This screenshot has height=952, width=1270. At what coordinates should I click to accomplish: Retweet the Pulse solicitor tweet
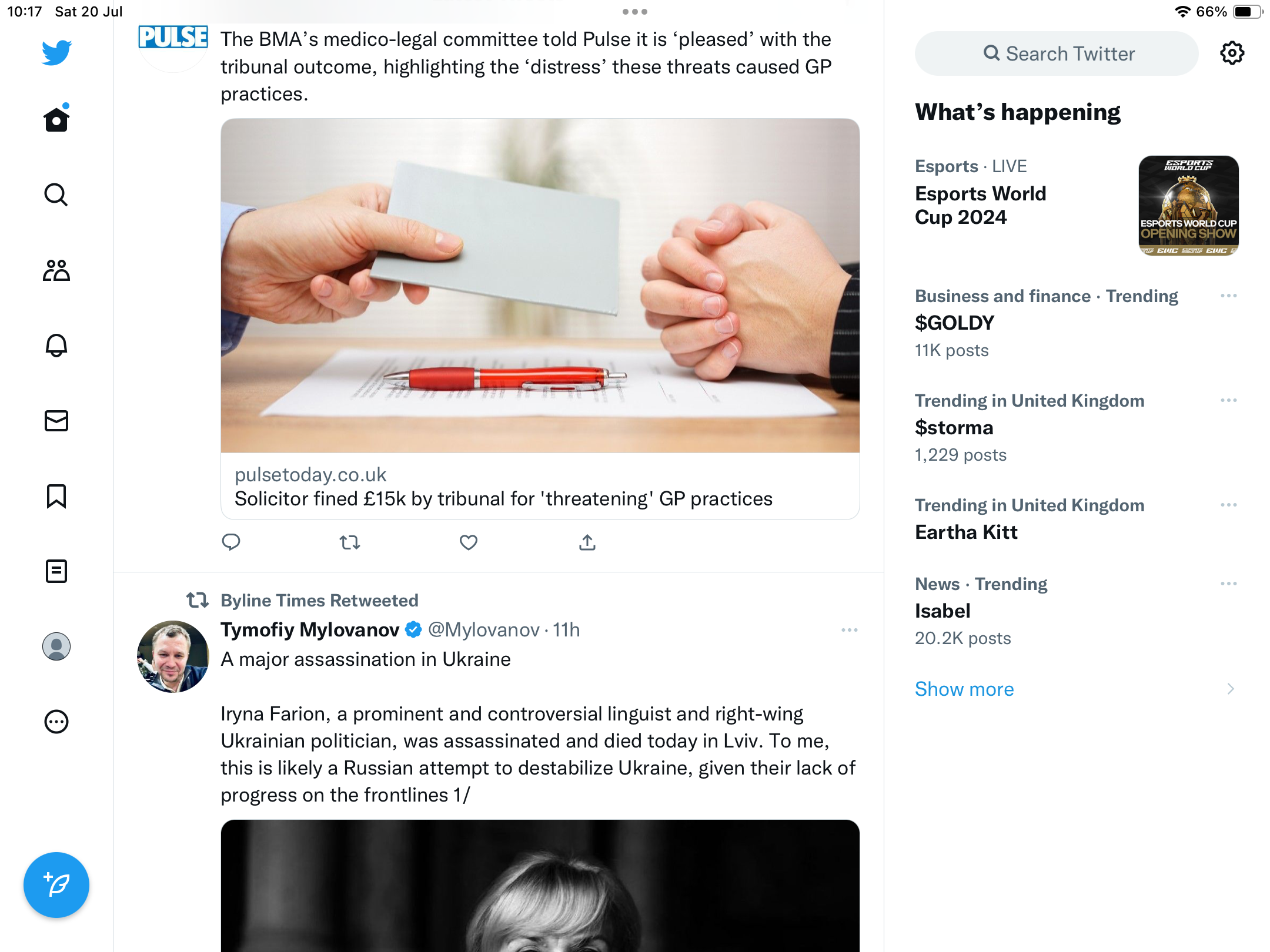[x=350, y=542]
